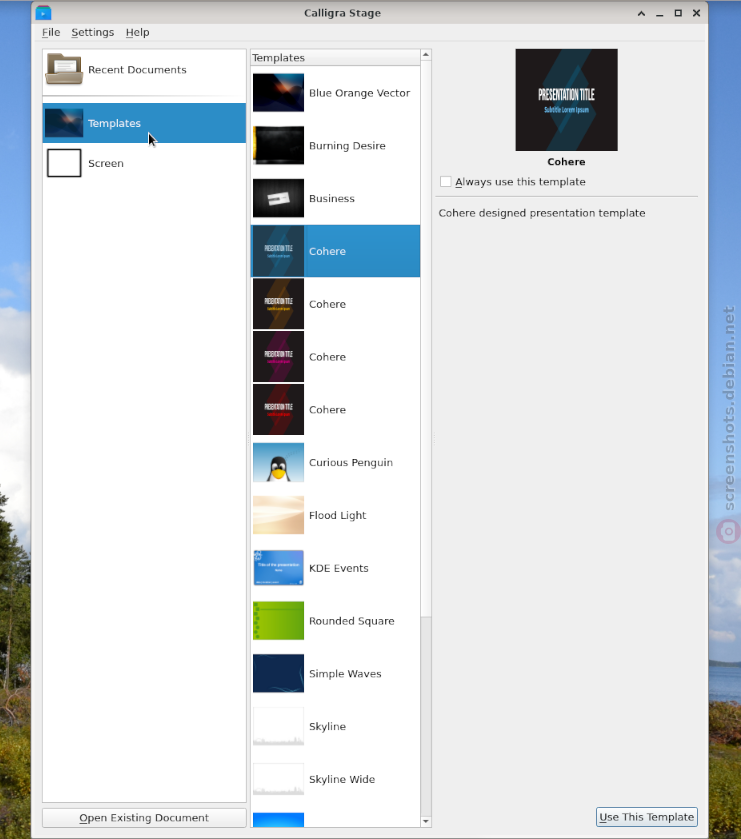741x839 pixels.
Task: Click the Calligra Stage title bar app icon
Action: coord(43,13)
